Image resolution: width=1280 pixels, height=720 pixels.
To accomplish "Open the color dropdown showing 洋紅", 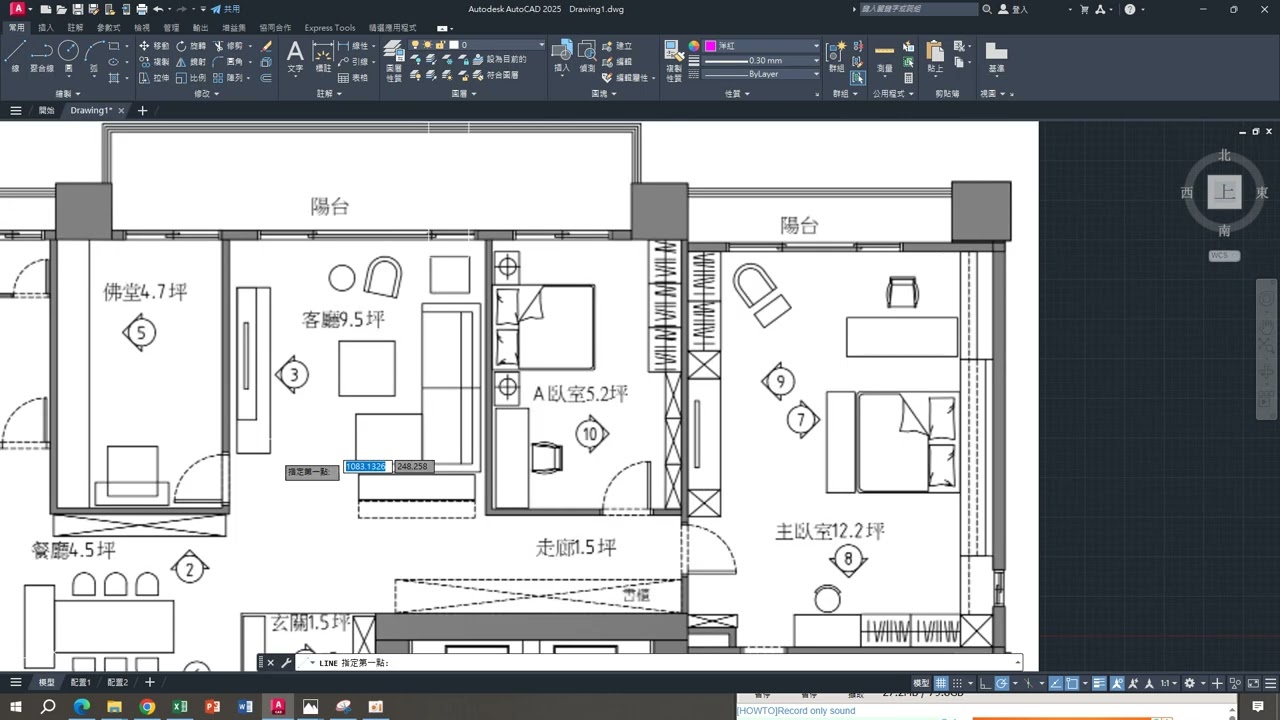I will [761, 46].
